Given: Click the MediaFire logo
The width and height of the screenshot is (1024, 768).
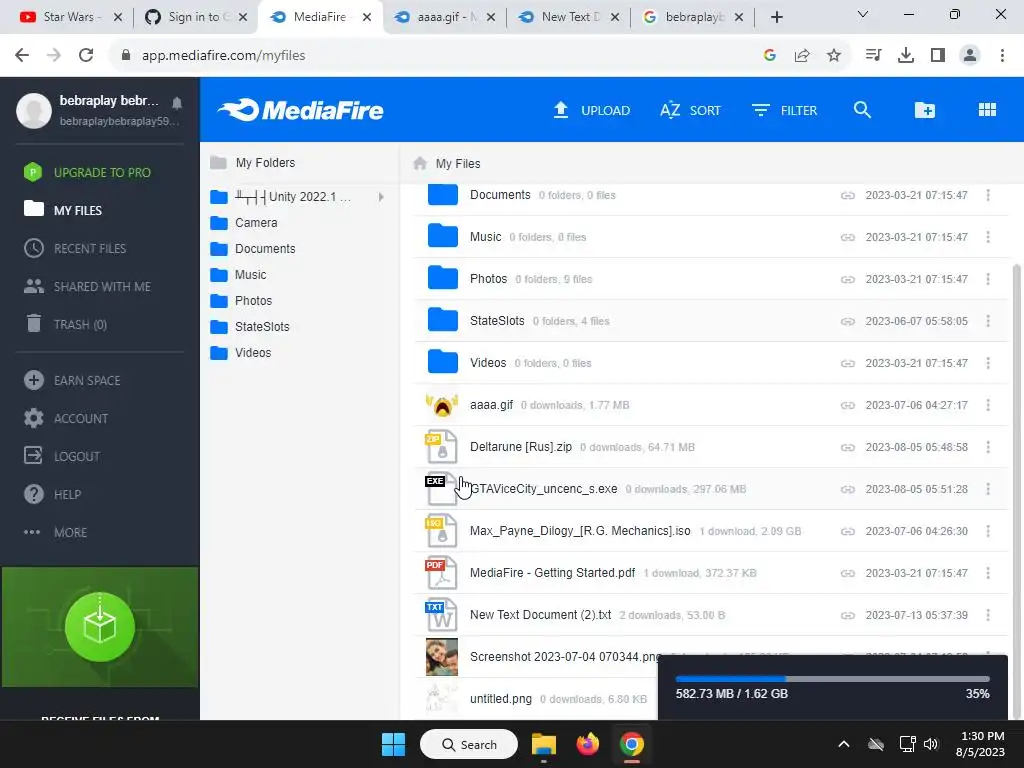Looking at the screenshot, I should 300,110.
